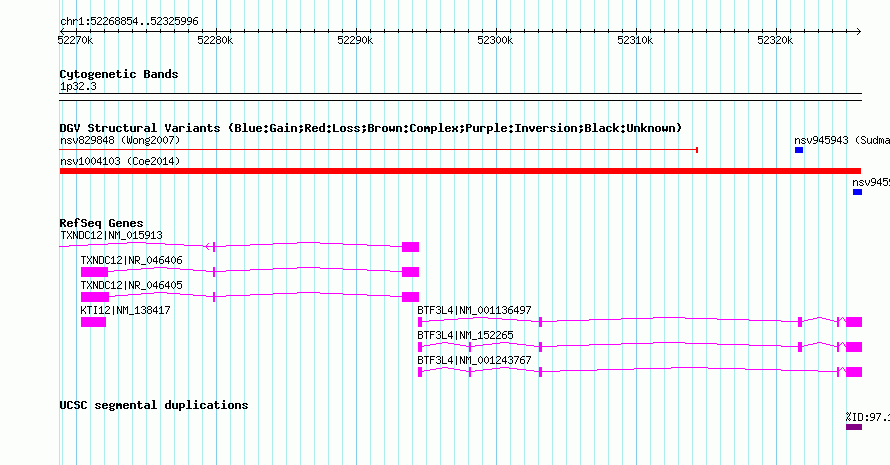The height and width of the screenshot is (465, 890).
Task: Click the purple segmental duplication block
Action: tap(854, 427)
